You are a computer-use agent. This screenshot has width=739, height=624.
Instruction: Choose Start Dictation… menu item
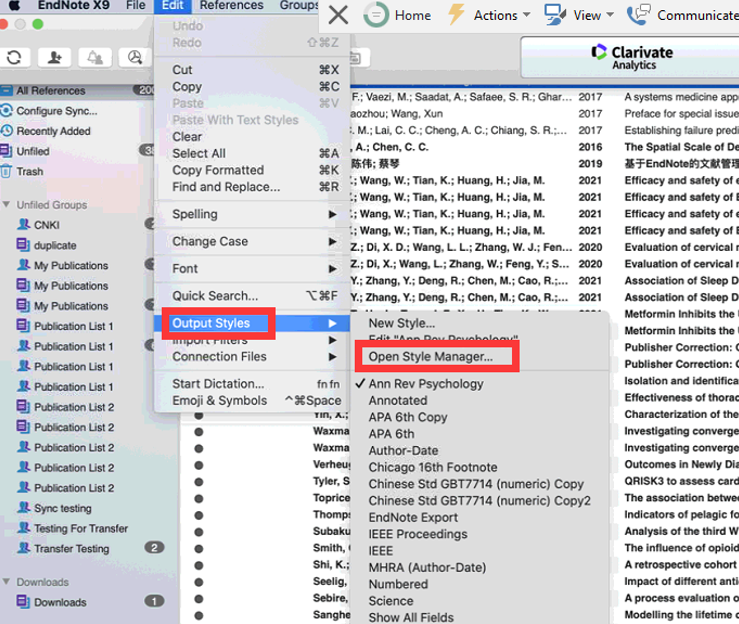218,384
